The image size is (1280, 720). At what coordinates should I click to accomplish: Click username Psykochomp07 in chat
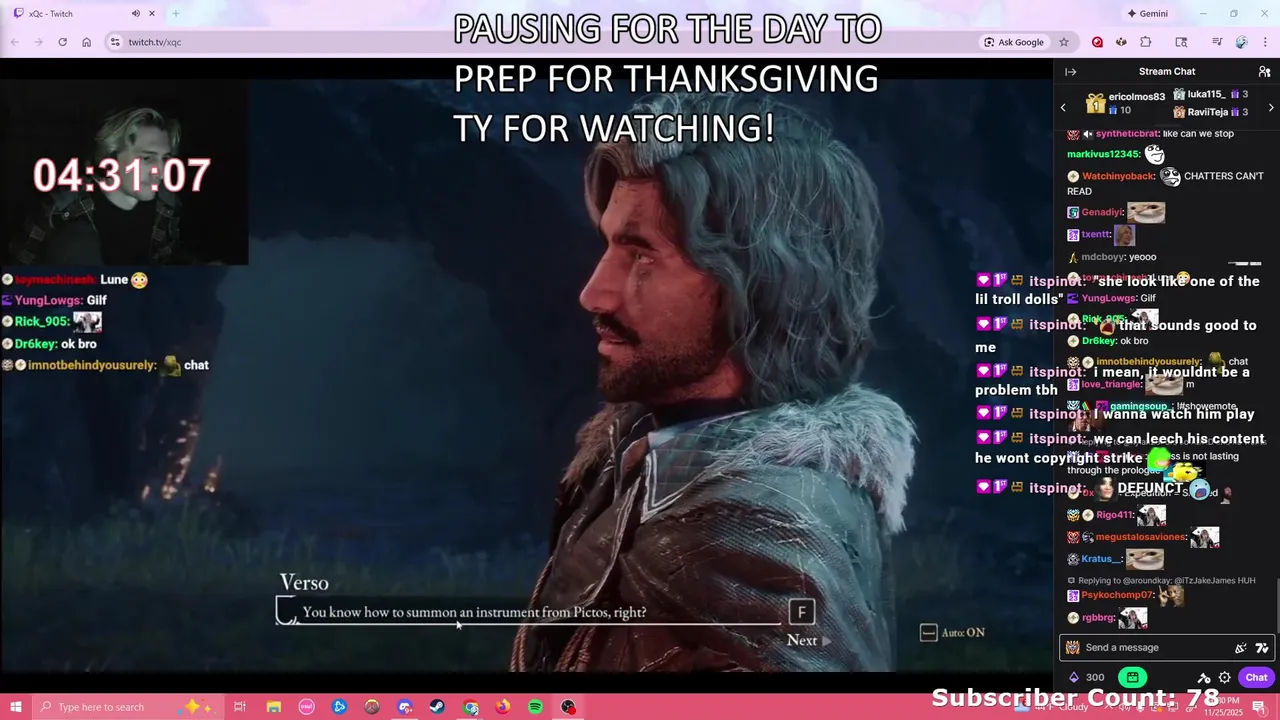1117,595
